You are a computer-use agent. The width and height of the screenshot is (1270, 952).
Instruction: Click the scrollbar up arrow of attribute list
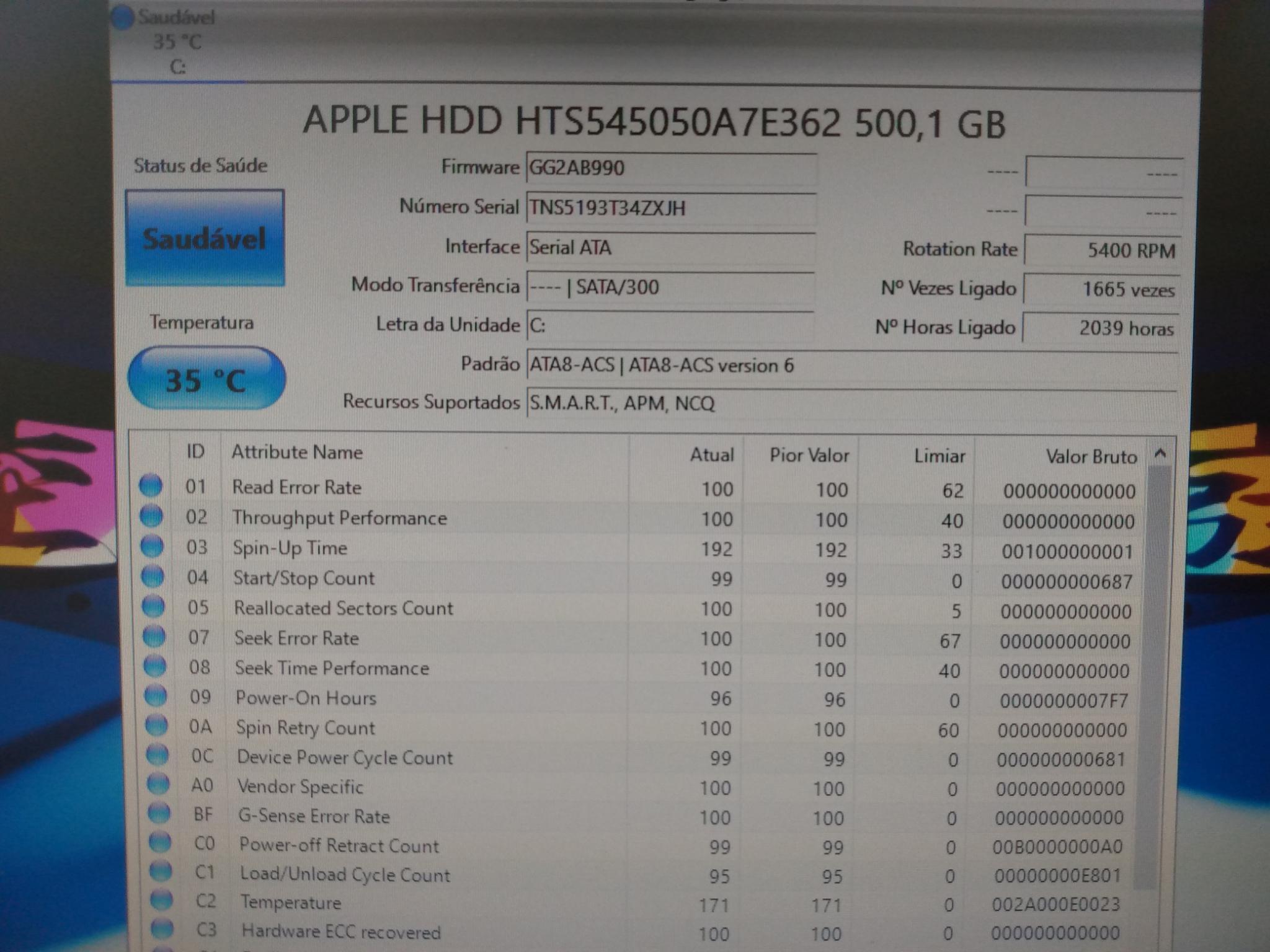tap(1160, 454)
